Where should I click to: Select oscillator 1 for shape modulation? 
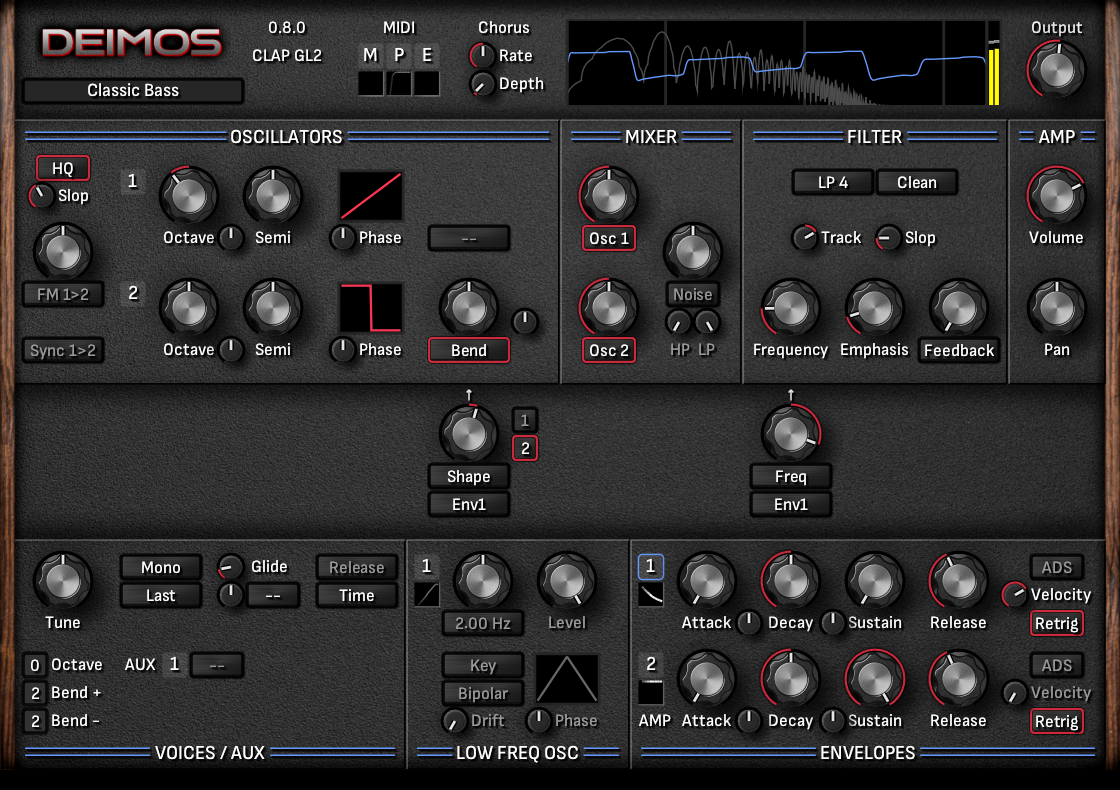(525, 420)
